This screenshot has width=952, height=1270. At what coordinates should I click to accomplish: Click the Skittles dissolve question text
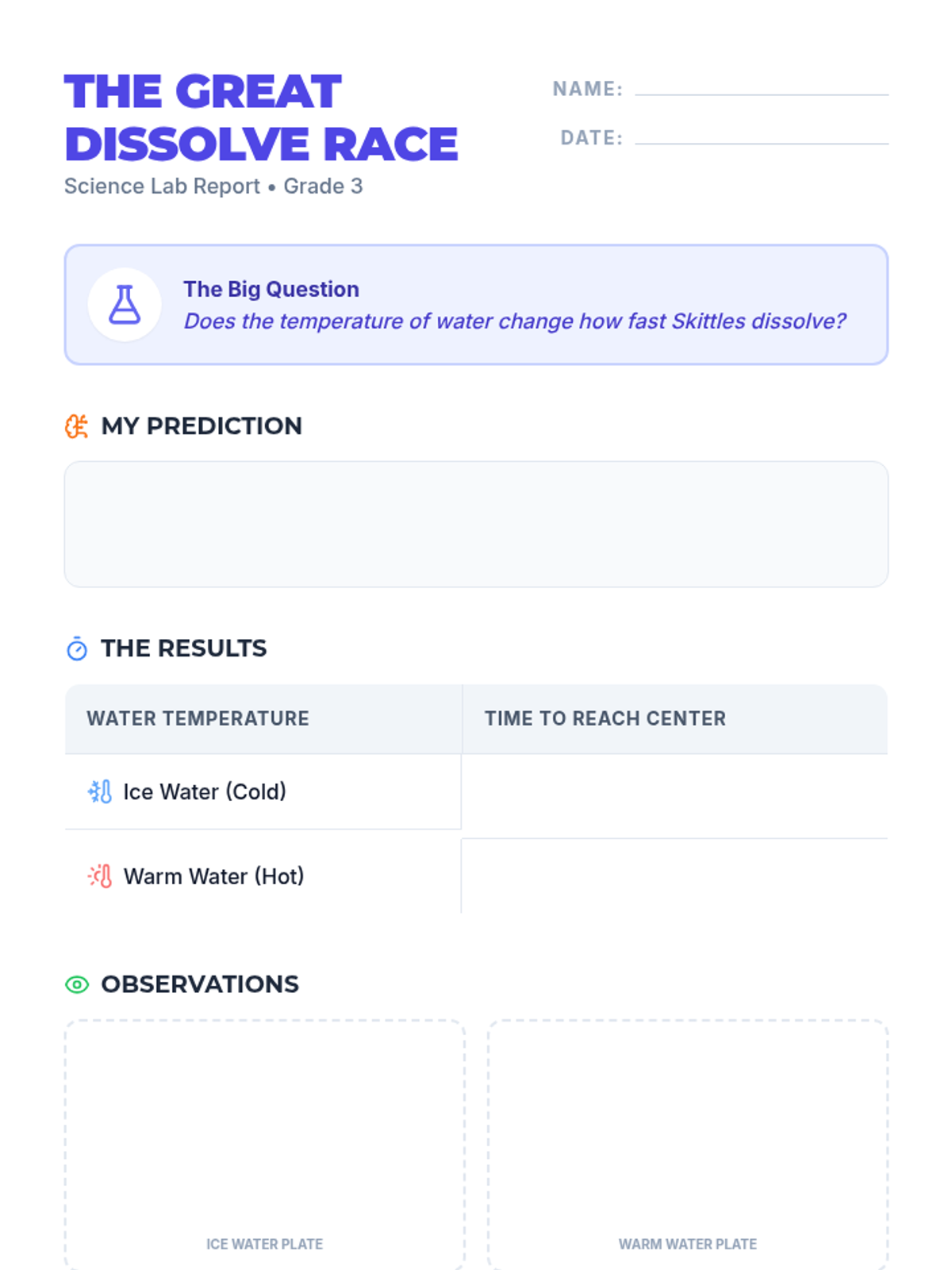click(515, 321)
